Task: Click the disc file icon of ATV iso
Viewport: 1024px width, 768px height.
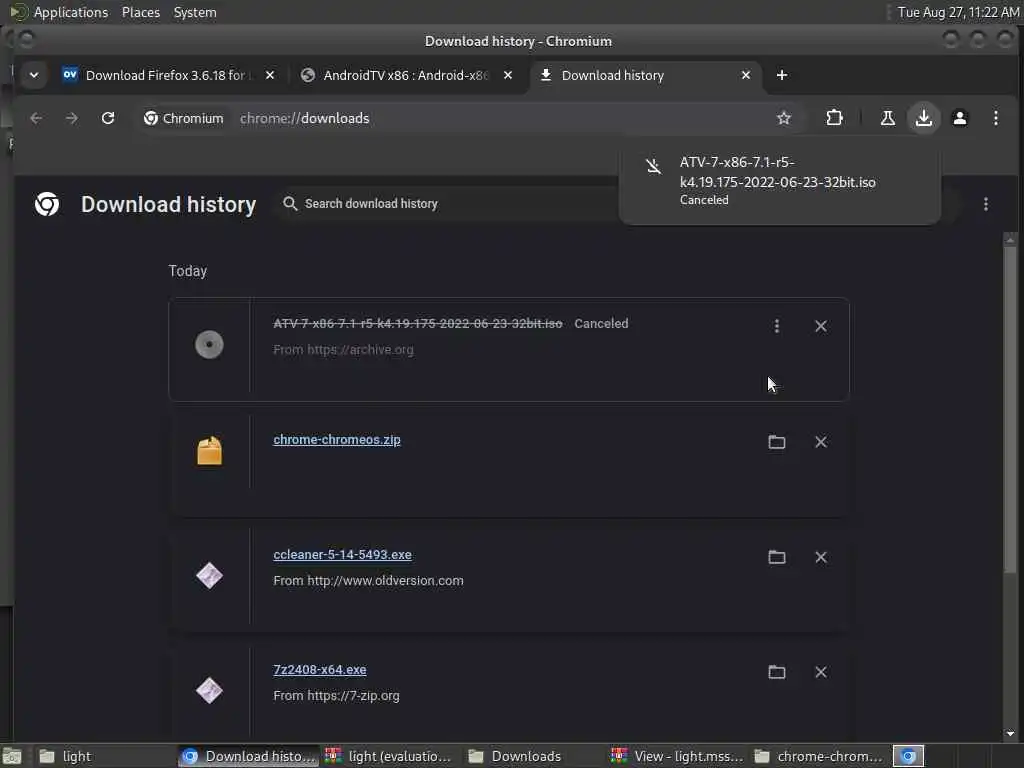Action: 209,345
